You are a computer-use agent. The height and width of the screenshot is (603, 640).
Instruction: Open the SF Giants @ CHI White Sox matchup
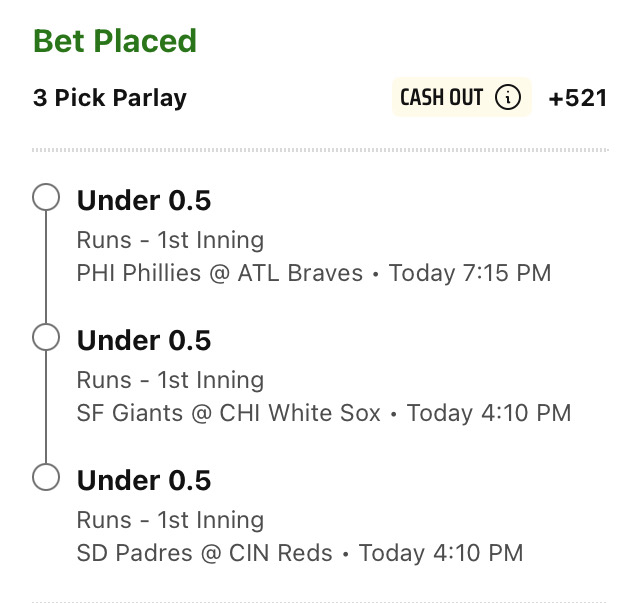click(x=229, y=413)
